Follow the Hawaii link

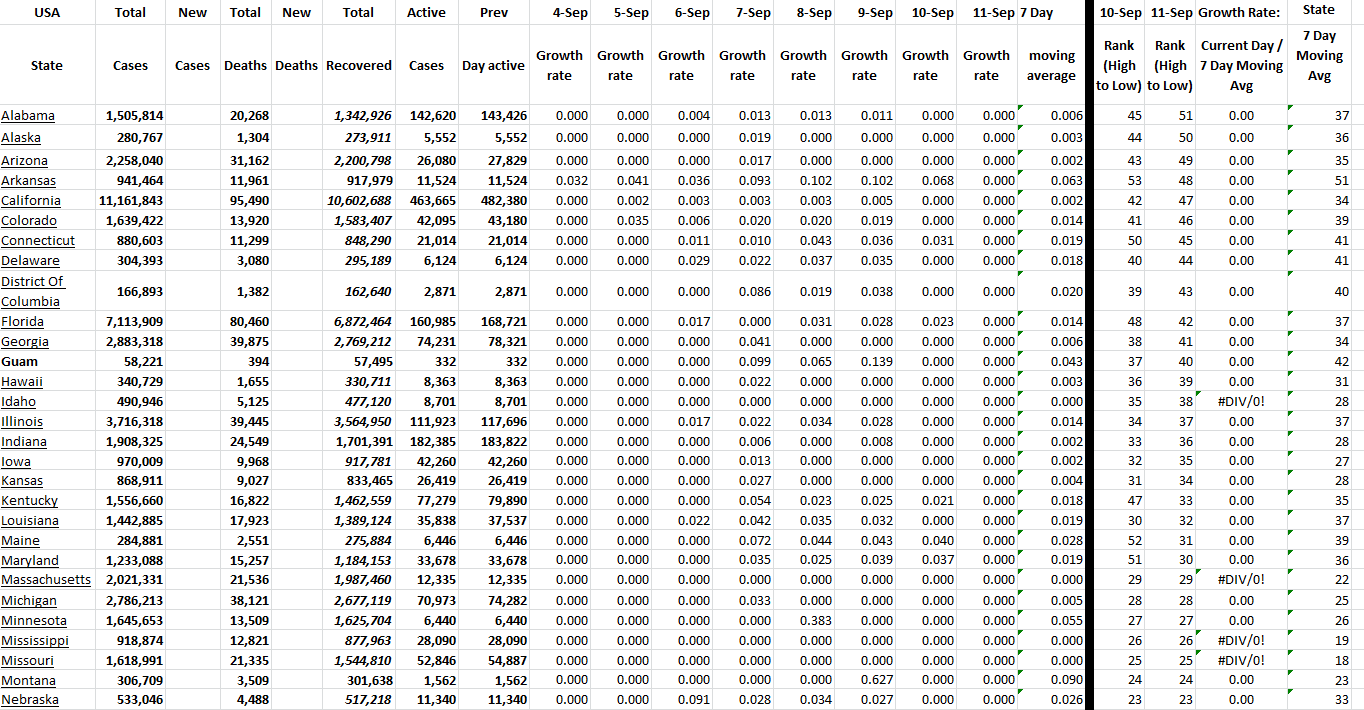click(22, 382)
